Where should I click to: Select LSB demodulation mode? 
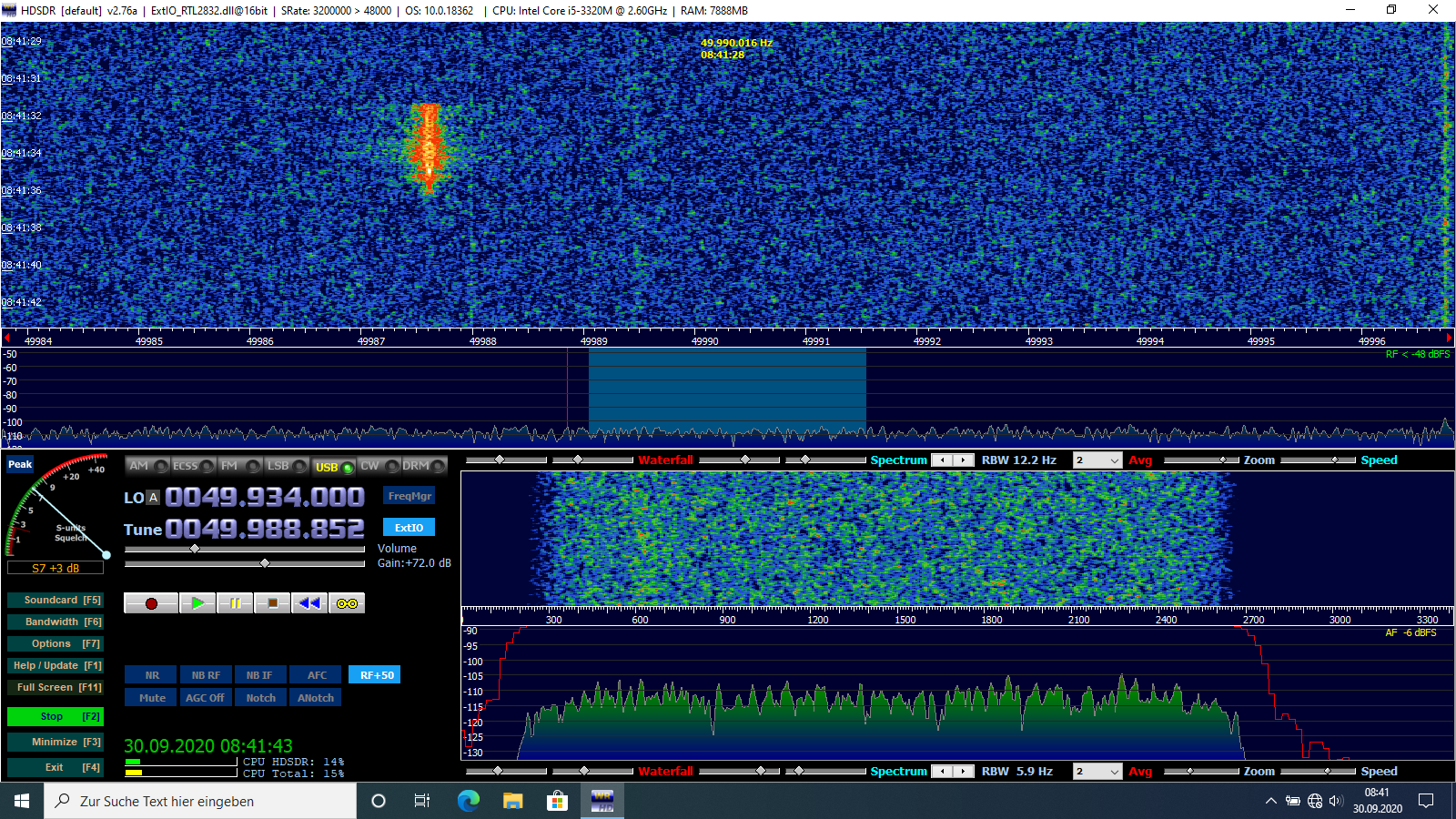(x=287, y=466)
